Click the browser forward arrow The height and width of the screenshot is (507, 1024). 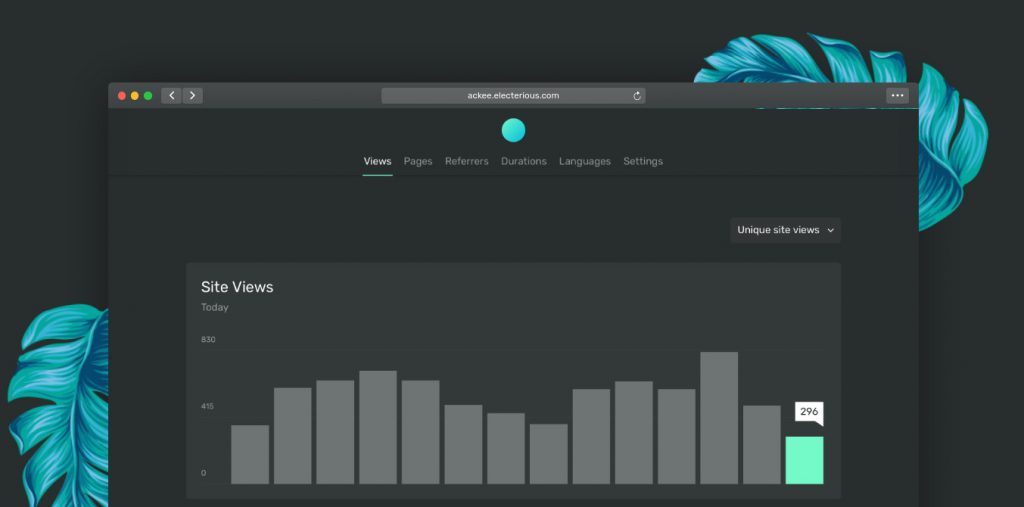[x=192, y=95]
